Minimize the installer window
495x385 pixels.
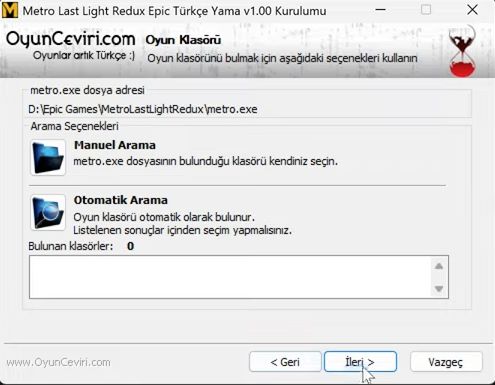pyautogui.click(x=380, y=10)
